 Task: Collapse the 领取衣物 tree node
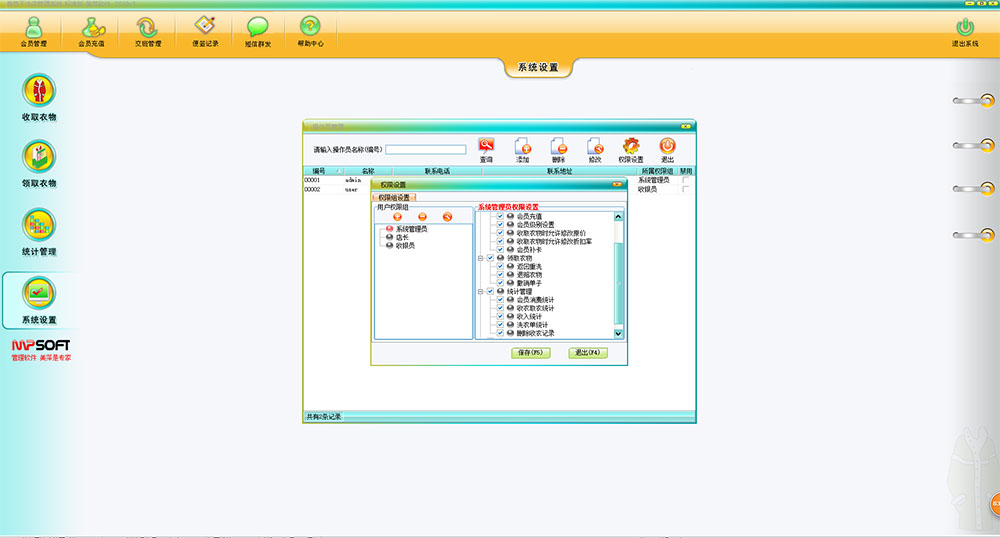tap(481, 258)
